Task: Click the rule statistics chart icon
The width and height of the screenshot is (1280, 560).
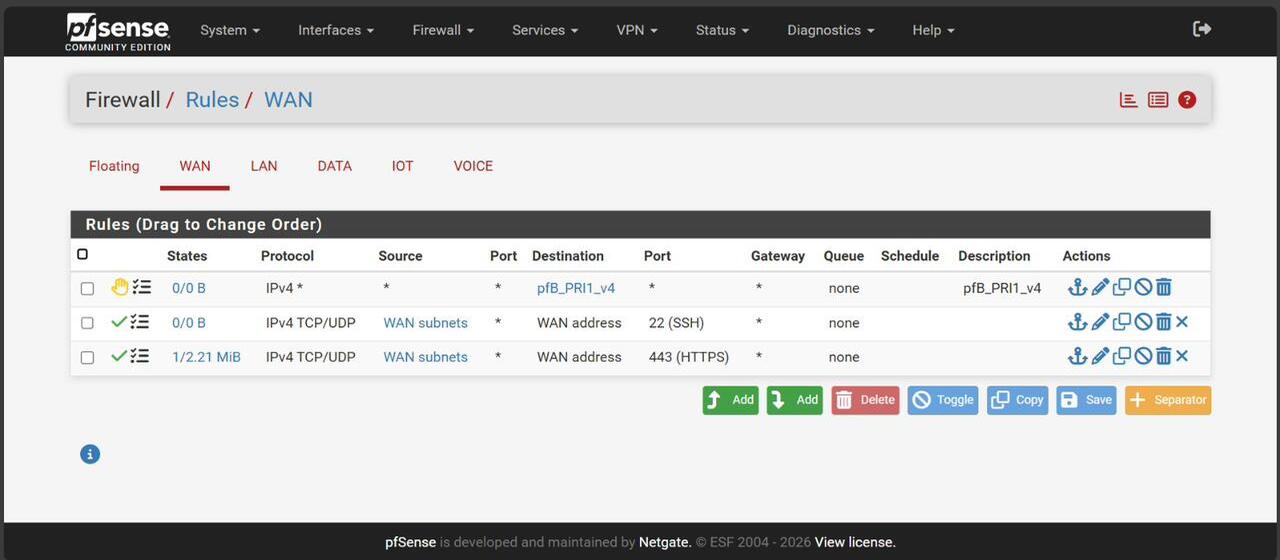Action: [x=1129, y=100]
